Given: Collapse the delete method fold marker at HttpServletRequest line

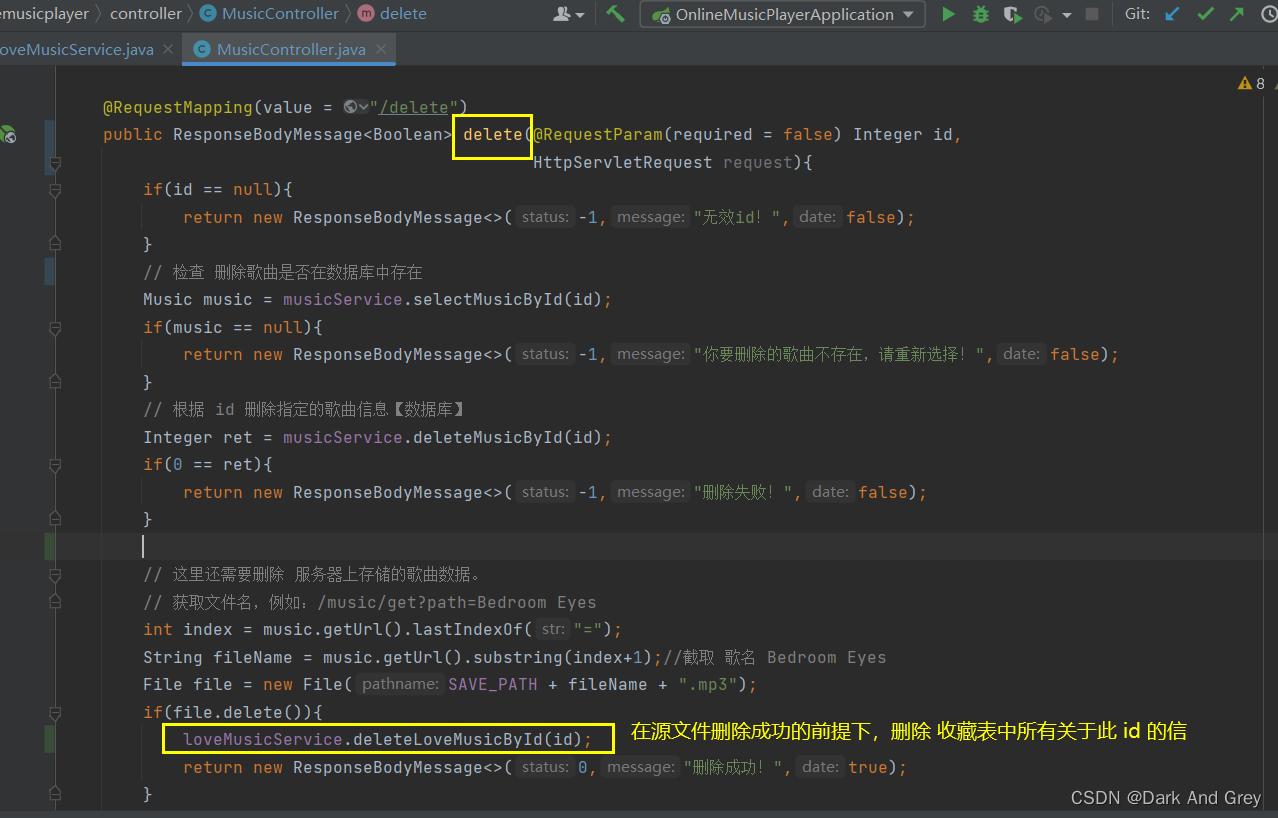Looking at the screenshot, I should pyautogui.click(x=55, y=163).
